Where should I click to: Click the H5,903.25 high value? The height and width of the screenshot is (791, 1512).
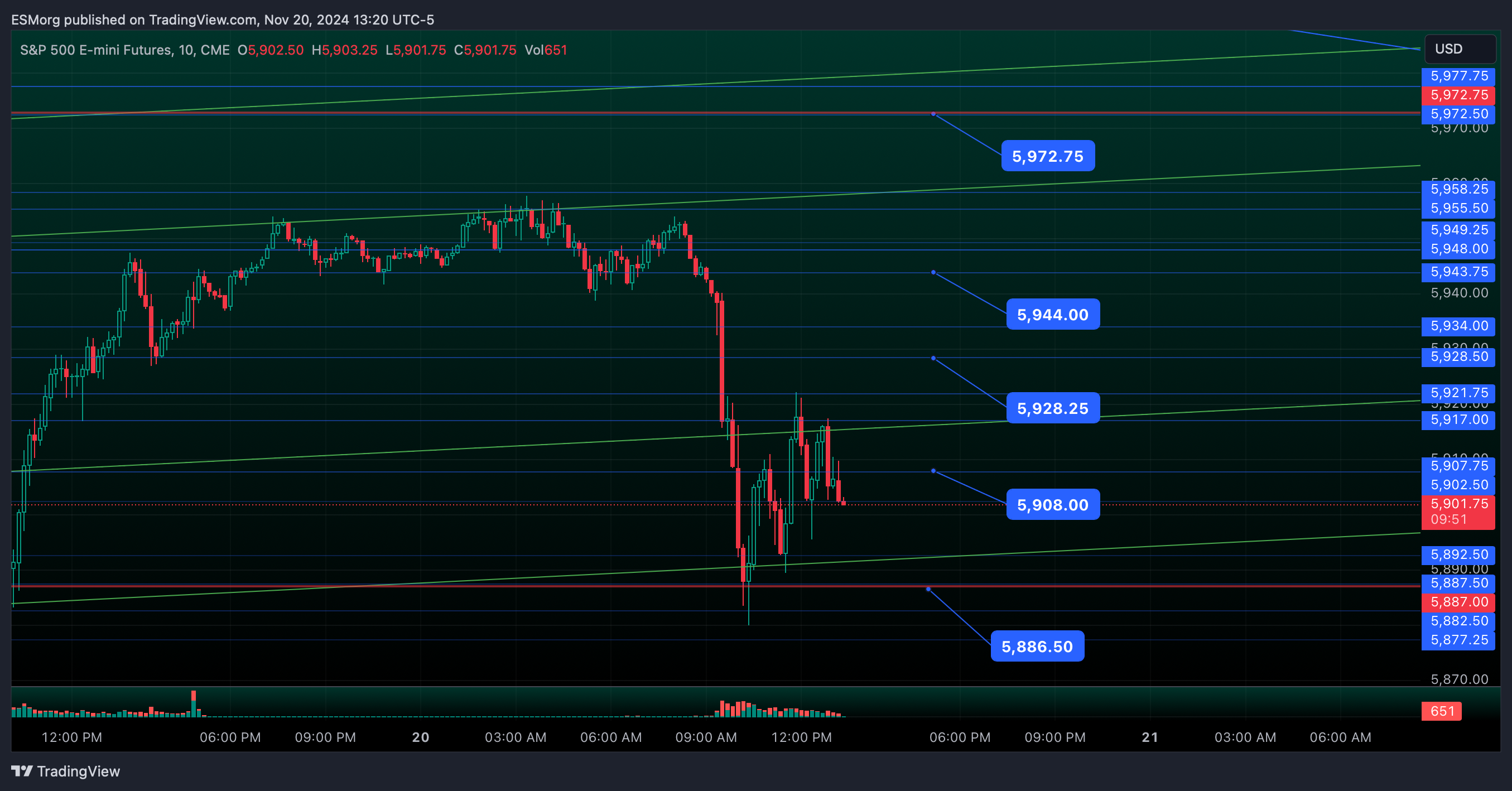coord(345,50)
